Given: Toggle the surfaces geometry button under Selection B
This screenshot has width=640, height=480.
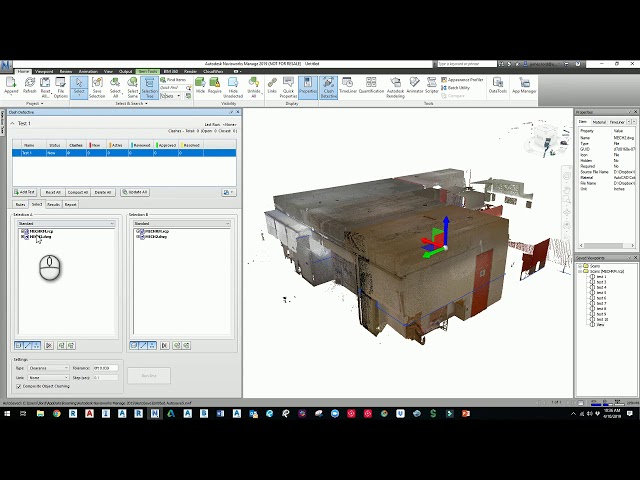Looking at the screenshot, I should tap(134, 346).
